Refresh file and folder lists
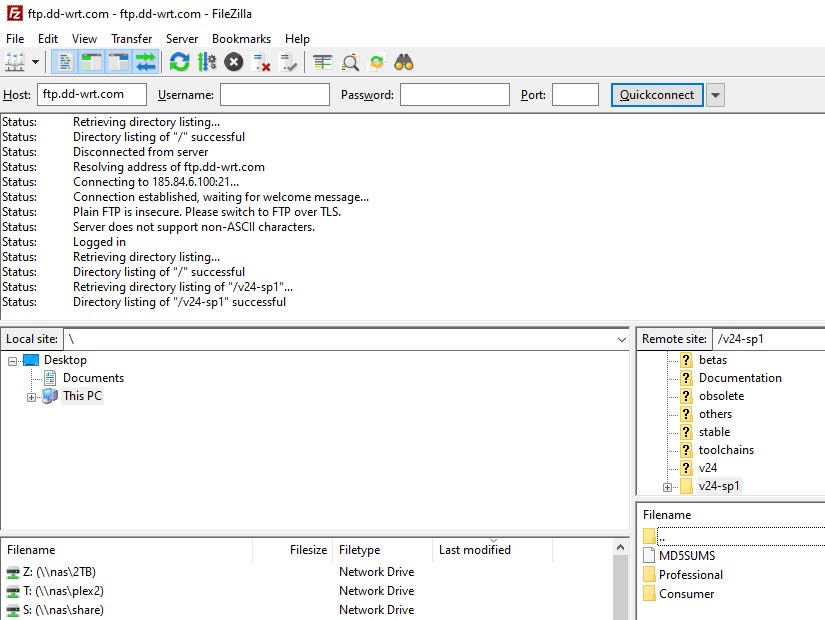The height and width of the screenshot is (620, 825). (179, 63)
